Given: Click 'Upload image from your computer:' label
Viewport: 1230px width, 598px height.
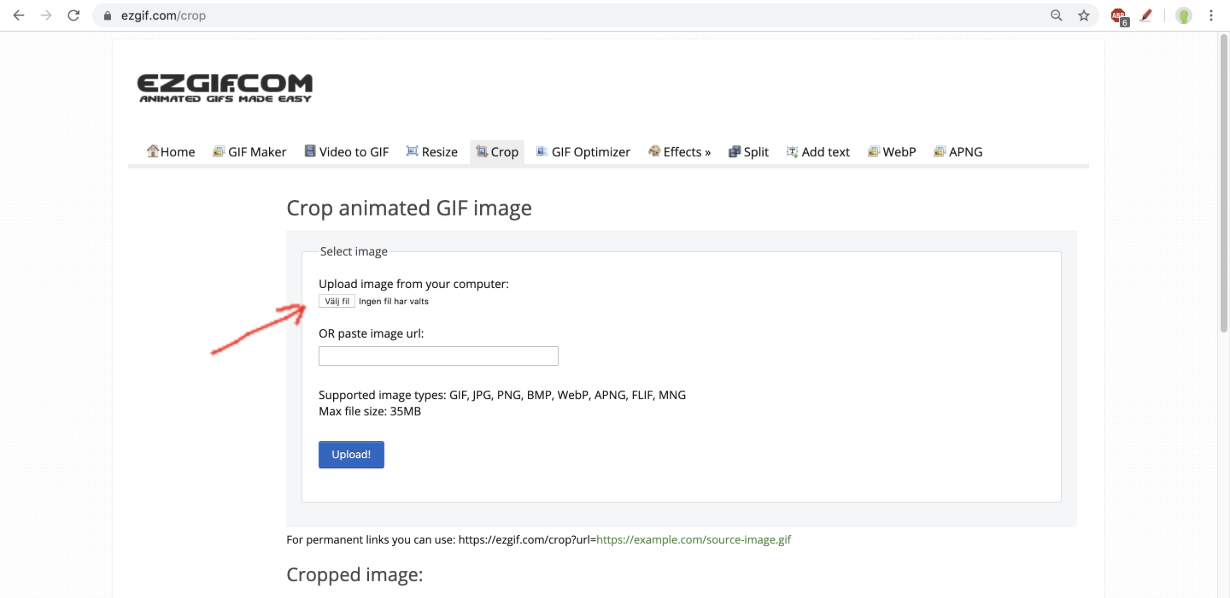Looking at the screenshot, I should (414, 284).
